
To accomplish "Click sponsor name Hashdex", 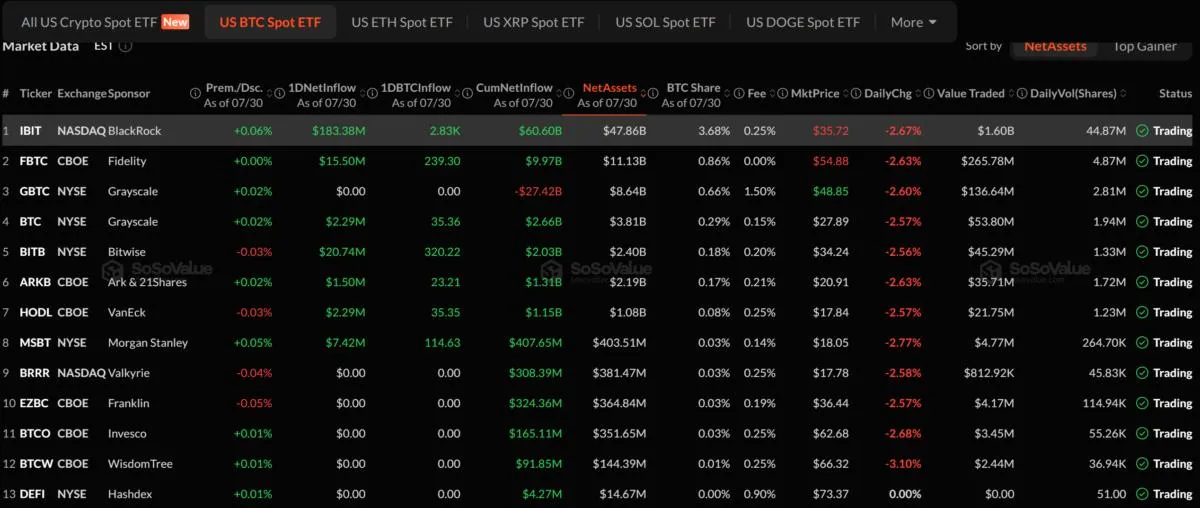I will point(129,494).
